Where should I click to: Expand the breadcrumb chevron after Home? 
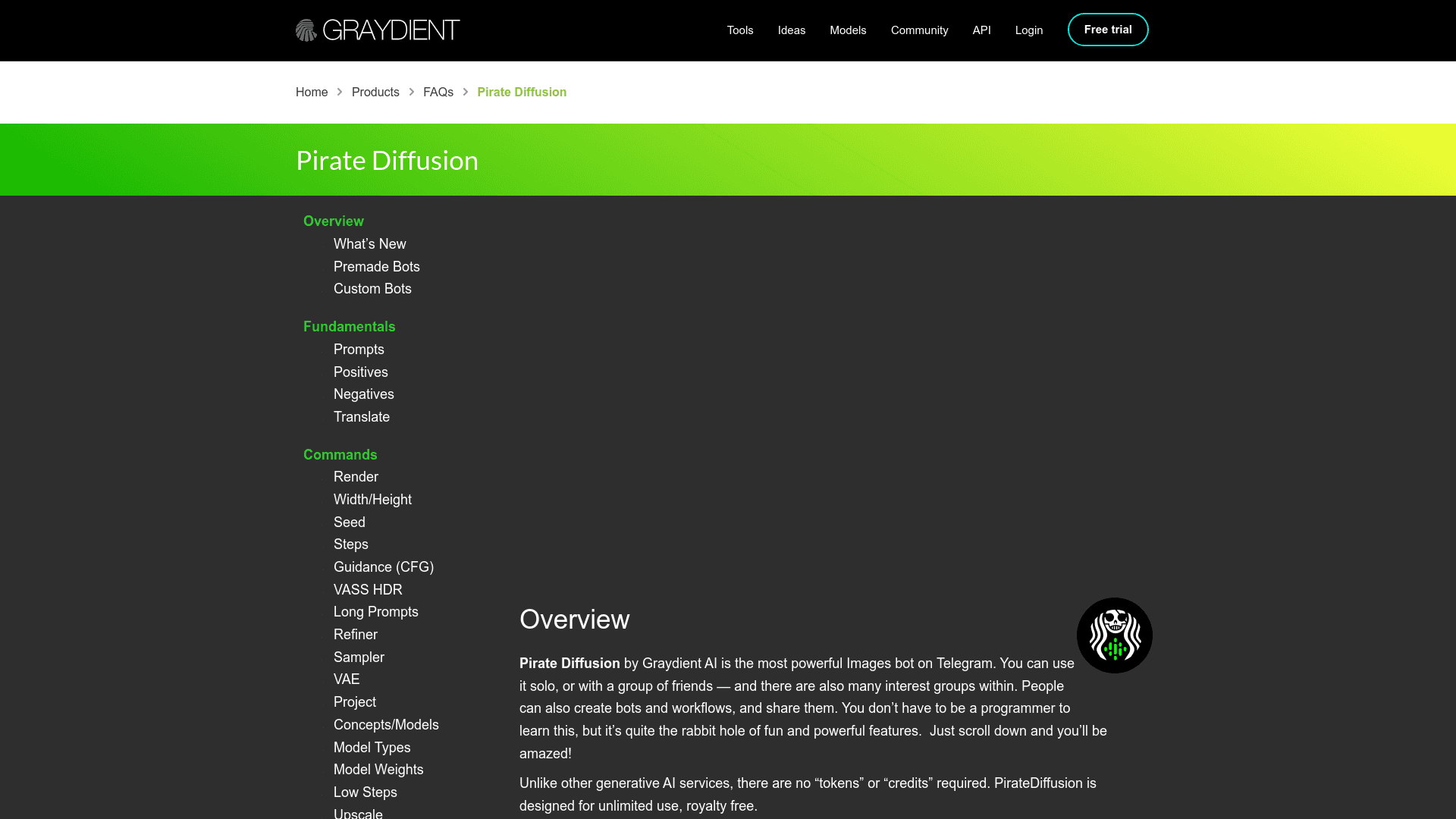click(x=338, y=92)
